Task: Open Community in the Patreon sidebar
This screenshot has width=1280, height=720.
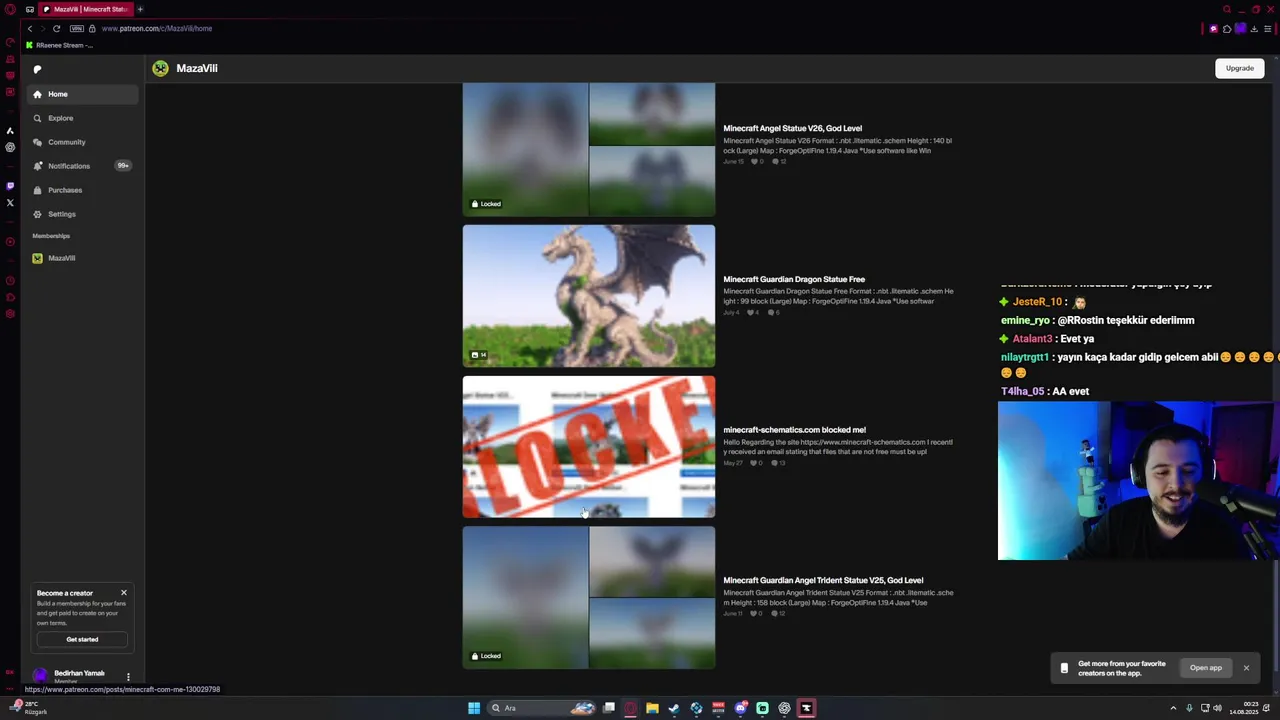Action: pyautogui.click(x=83, y=142)
